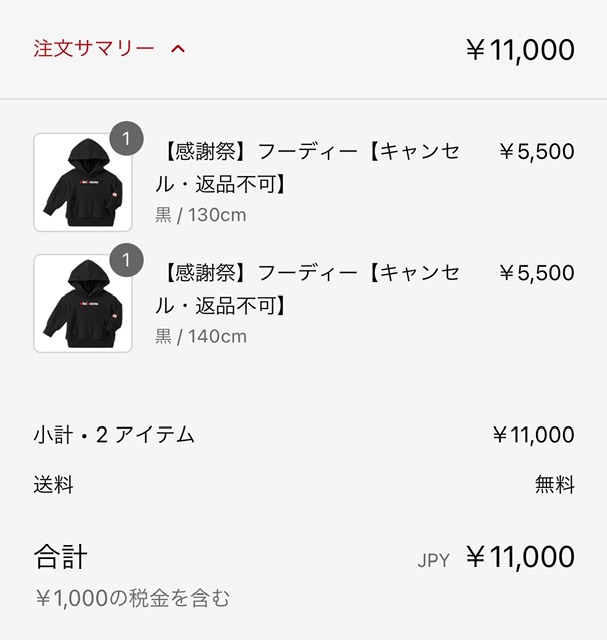Click the ¥11,000 total in the header
The image size is (607, 640).
pyautogui.click(x=520, y=49)
